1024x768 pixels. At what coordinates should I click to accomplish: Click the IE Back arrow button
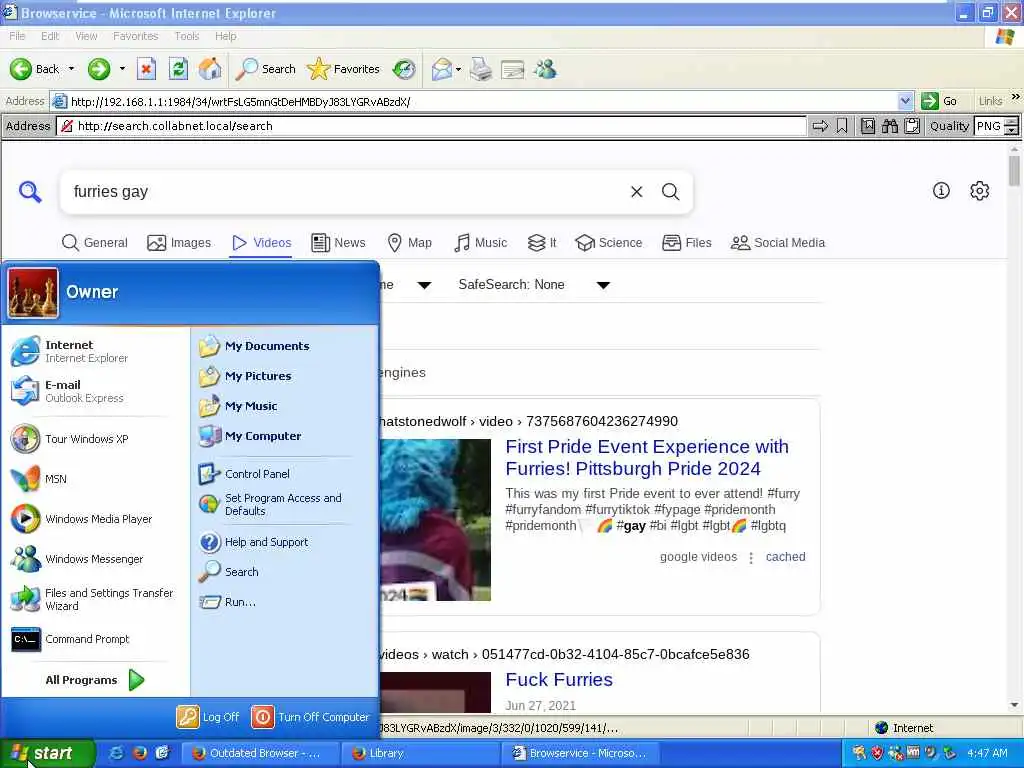pyautogui.click(x=35, y=69)
